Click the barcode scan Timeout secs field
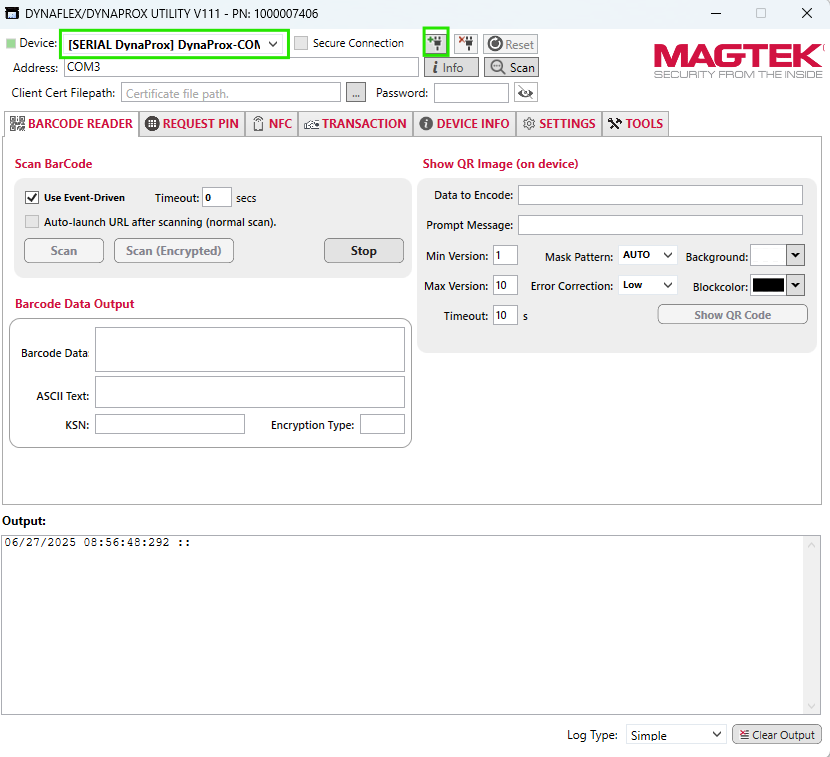 pos(216,197)
